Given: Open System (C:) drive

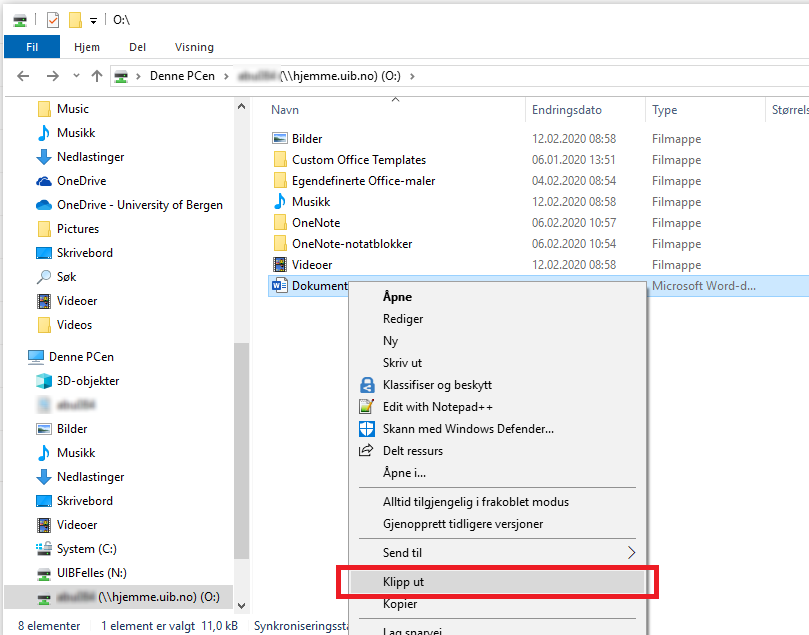Looking at the screenshot, I should pyautogui.click(x=87, y=549).
